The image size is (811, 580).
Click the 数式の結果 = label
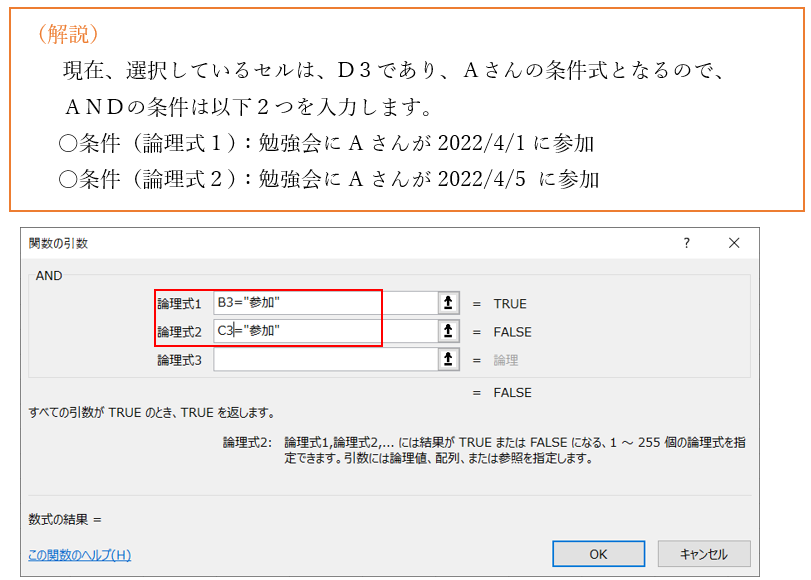[66, 519]
